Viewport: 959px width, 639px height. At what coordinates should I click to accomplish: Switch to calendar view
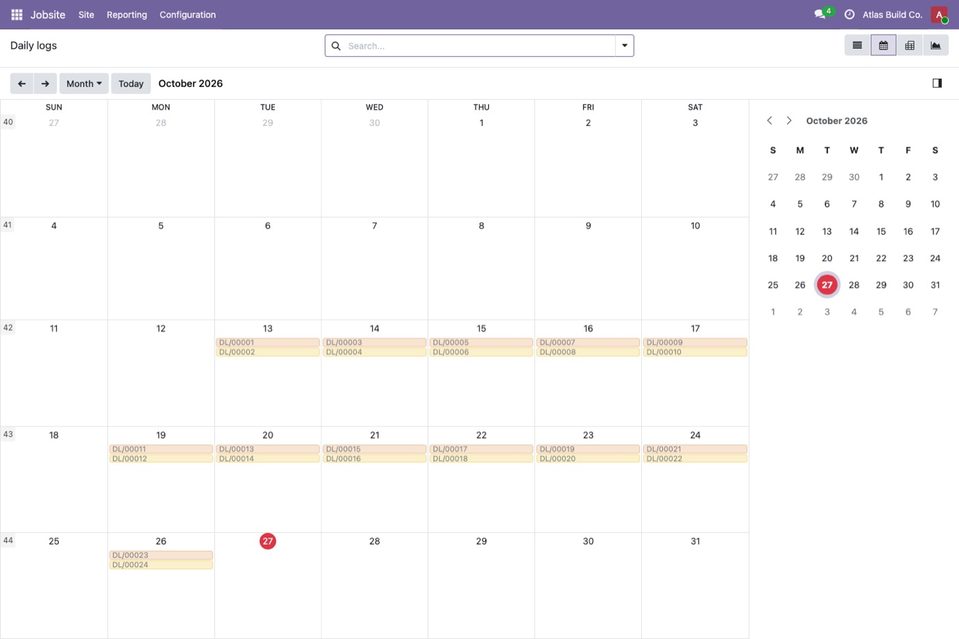click(883, 45)
